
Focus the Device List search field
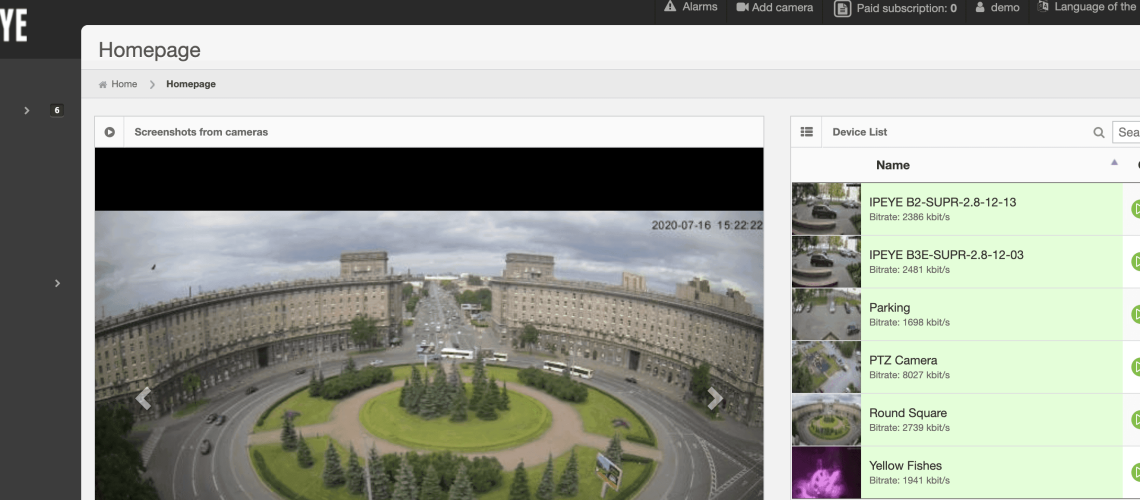click(1127, 132)
